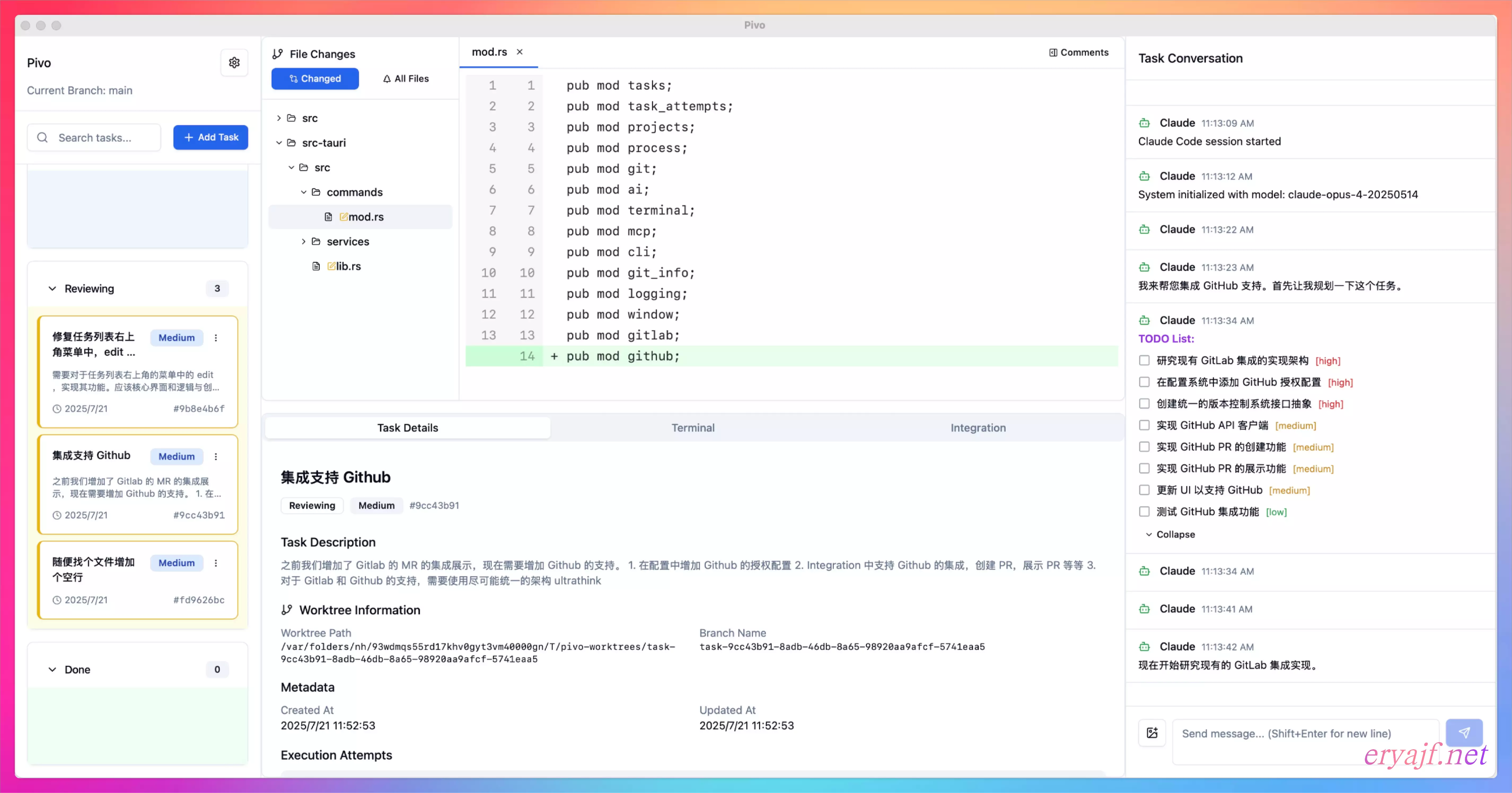Collapse the Reviewing task group
Image resolution: width=1512 pixels, height=793 pixels.
pyautogui.click(x=52, y=289)
